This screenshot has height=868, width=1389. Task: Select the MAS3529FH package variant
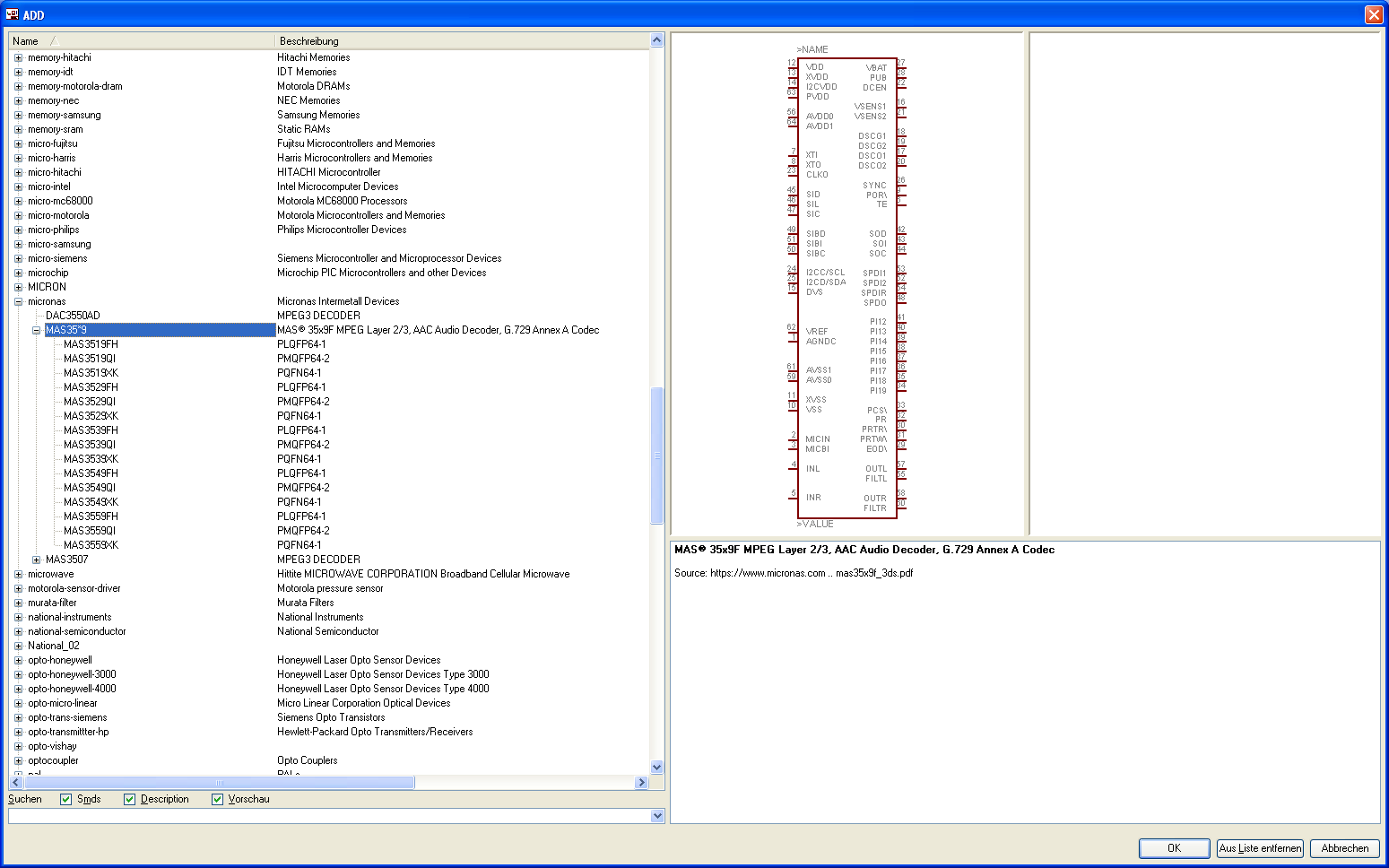(x=91, y=387)
